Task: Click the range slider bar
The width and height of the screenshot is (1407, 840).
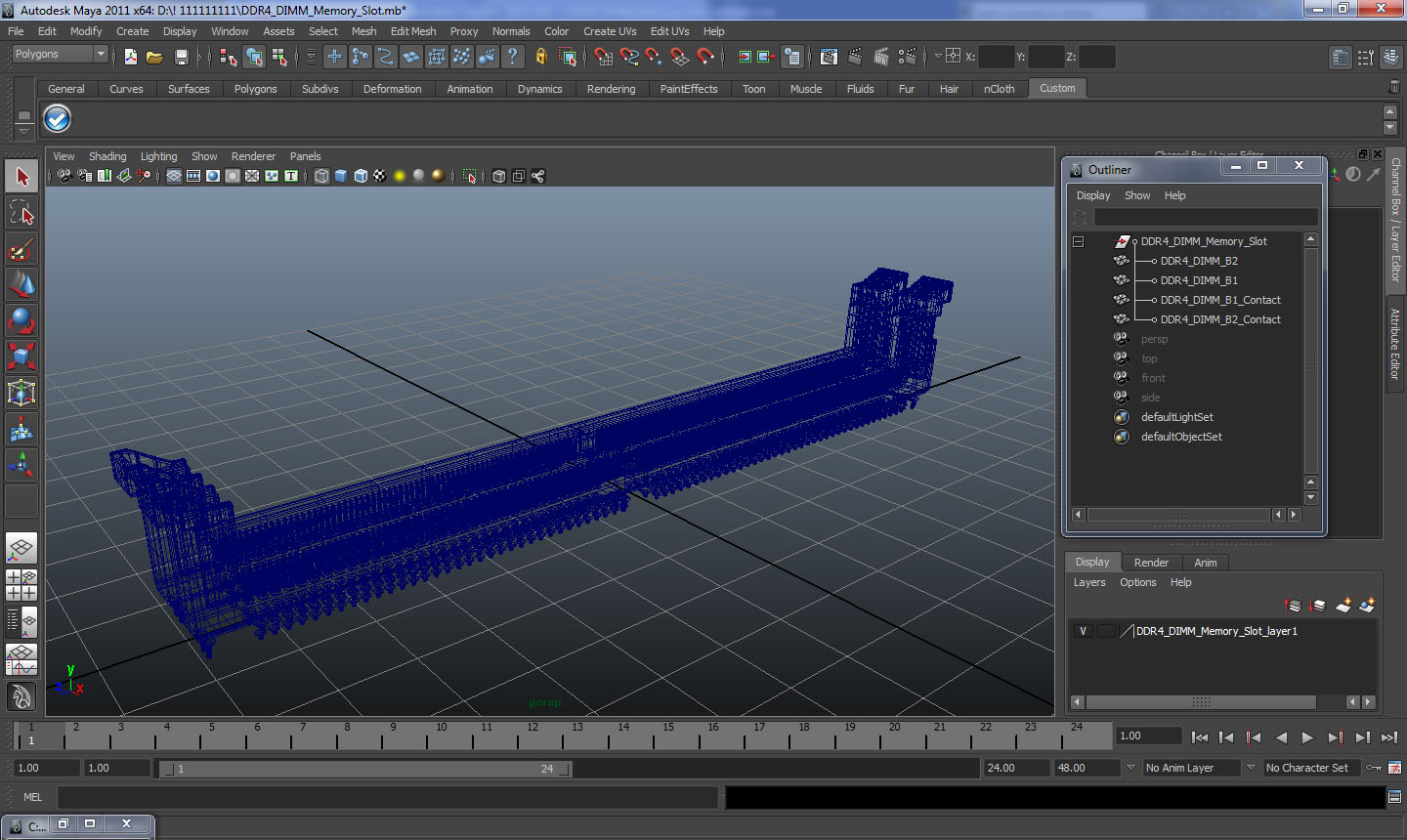Action: coord(365,769)
